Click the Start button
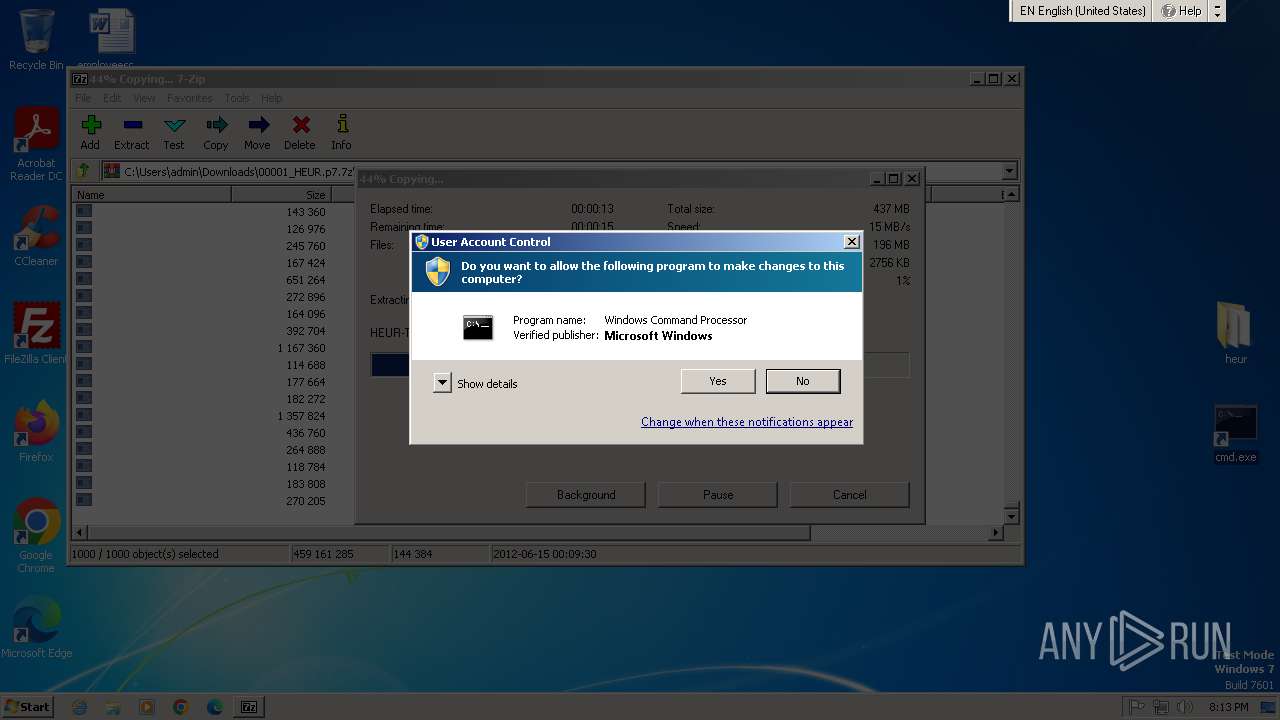Viewport: 1280px width, 720px height. coord(27,707)
